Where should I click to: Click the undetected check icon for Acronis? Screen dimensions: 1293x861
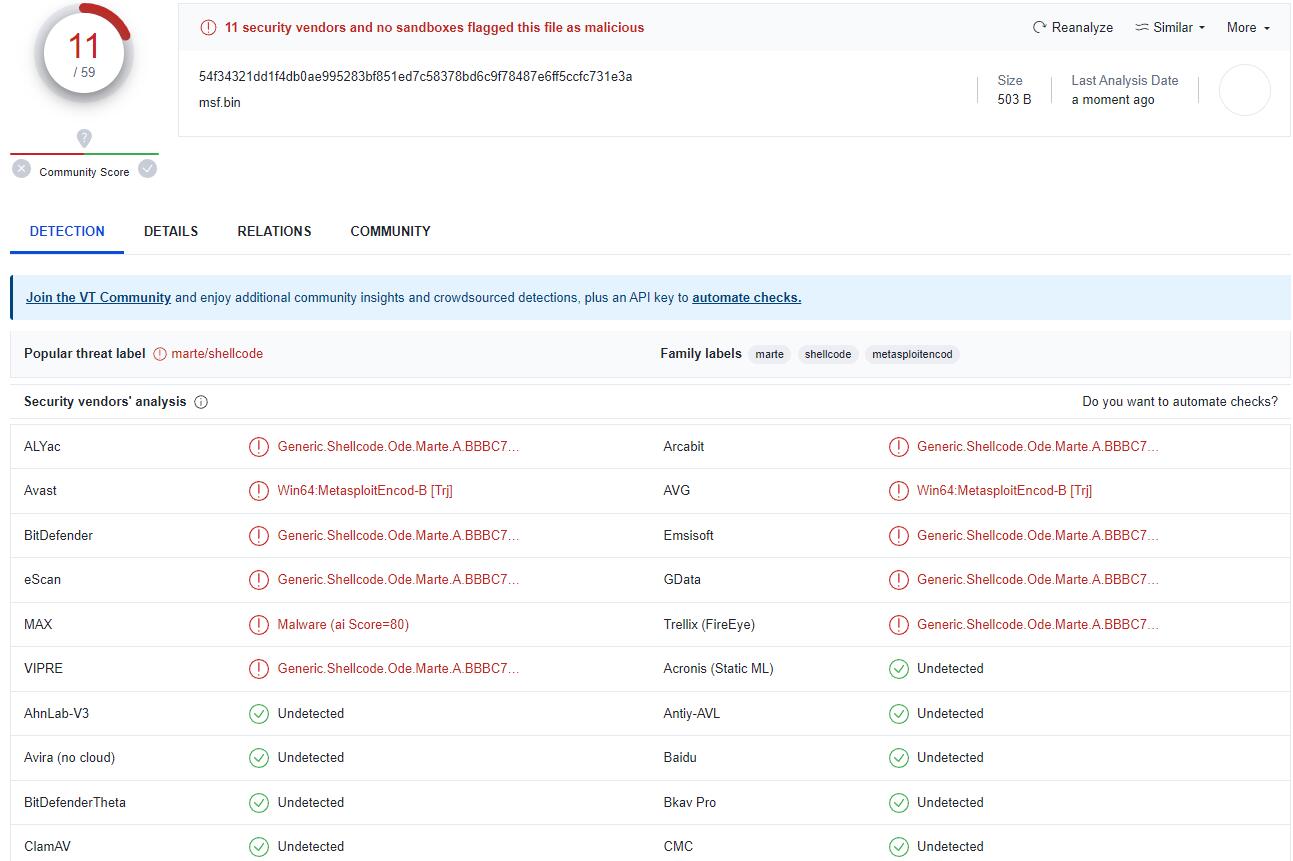tap(899, 669)
